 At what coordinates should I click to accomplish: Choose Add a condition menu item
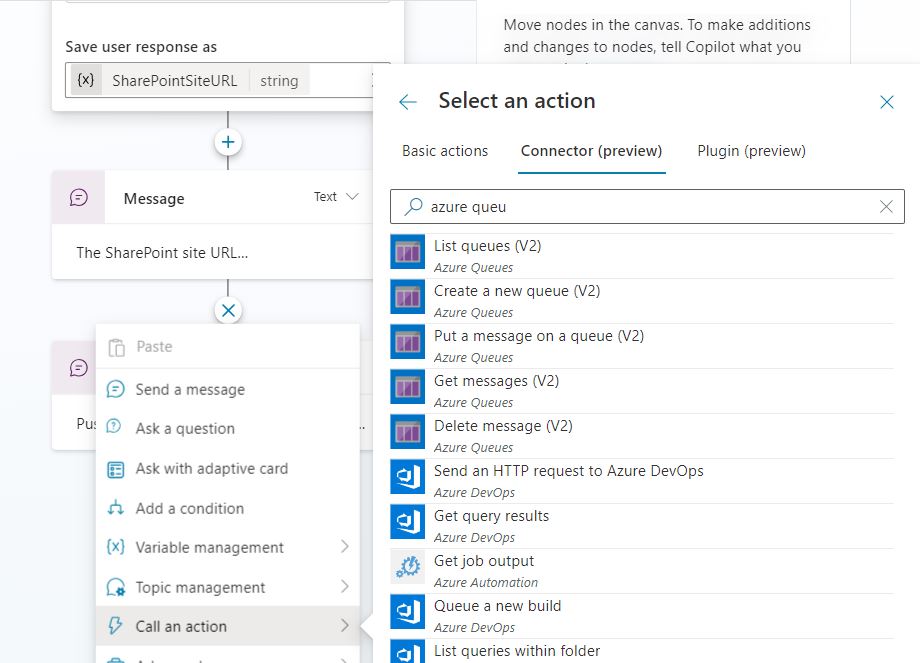pyautogui.click(x=228, y=508)
